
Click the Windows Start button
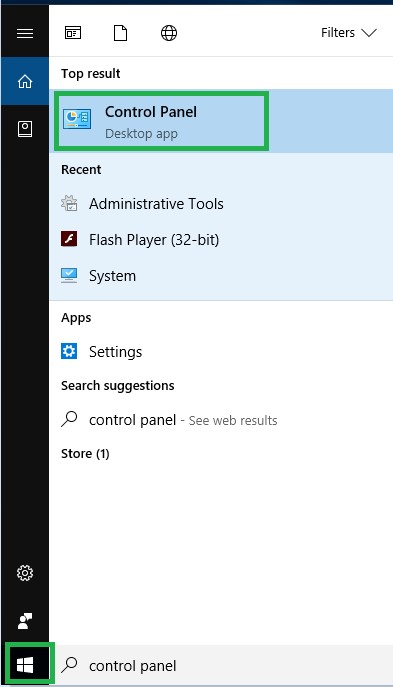(25, 666)
